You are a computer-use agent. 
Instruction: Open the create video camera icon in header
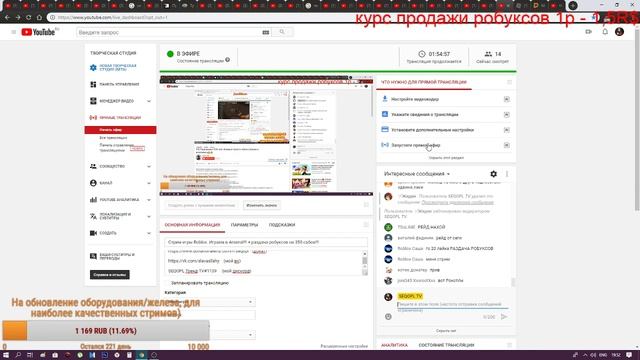(x=589, y=32)
